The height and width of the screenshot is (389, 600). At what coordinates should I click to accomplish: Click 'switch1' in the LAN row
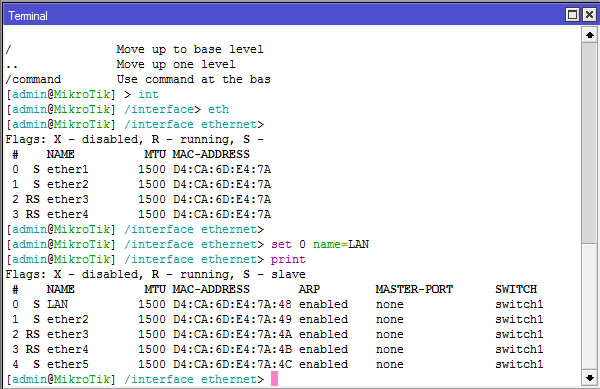click(519, 304)
